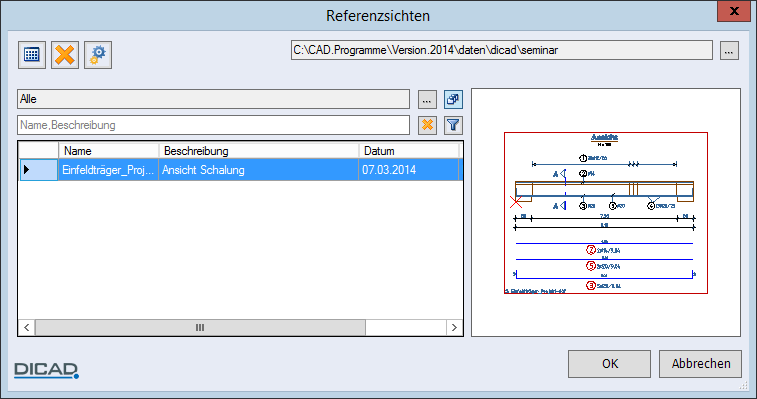Clear the search filter with orange X
The image size is (757, 399).
click(x=427, y=125)
